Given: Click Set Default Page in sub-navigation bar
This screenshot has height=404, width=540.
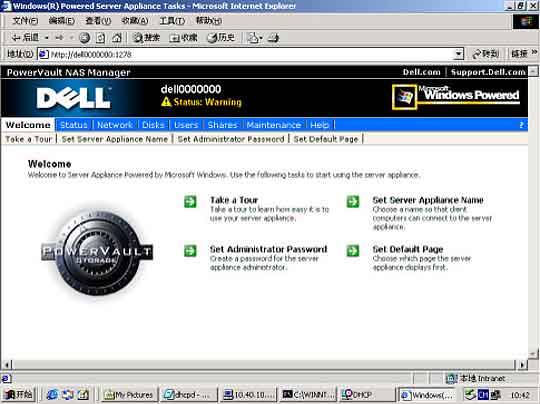Looking at the screenshot, I should click(x=326, y=139).
